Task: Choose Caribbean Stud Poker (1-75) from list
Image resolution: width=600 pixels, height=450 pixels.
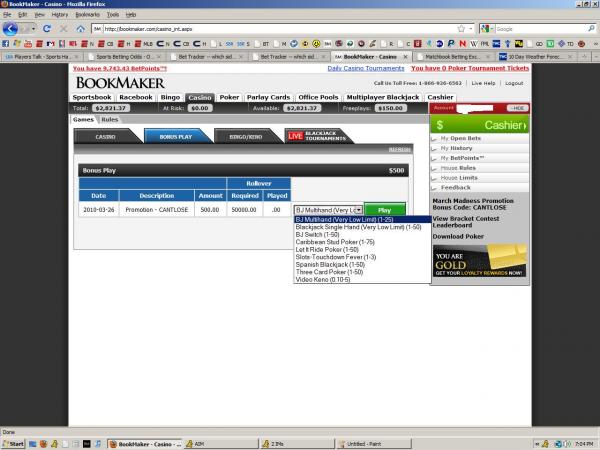Action: (x=335, y=241)
